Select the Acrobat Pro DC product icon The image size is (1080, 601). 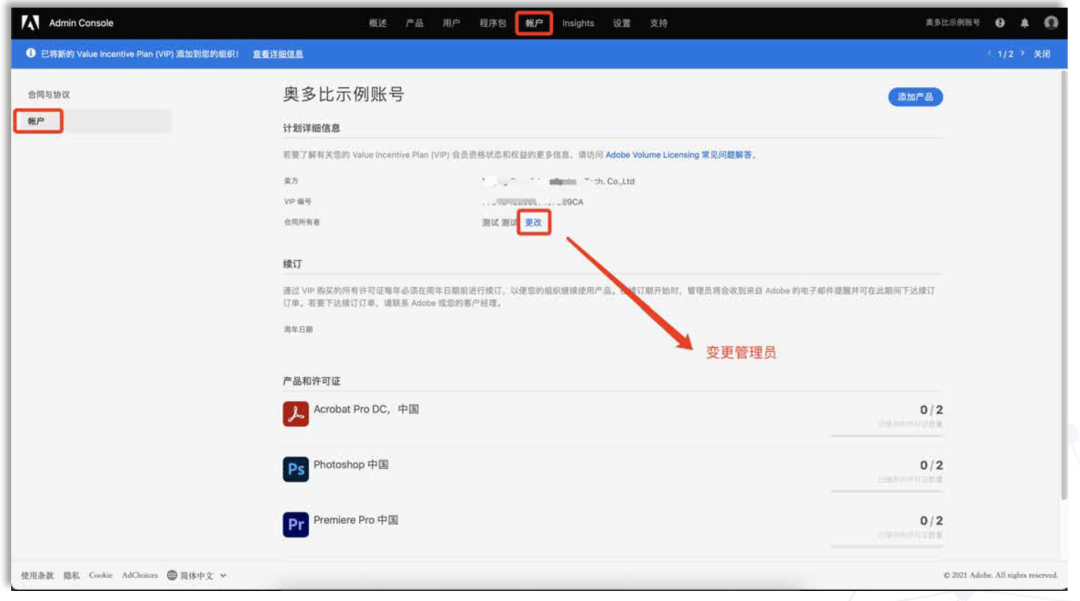(294, 413)
